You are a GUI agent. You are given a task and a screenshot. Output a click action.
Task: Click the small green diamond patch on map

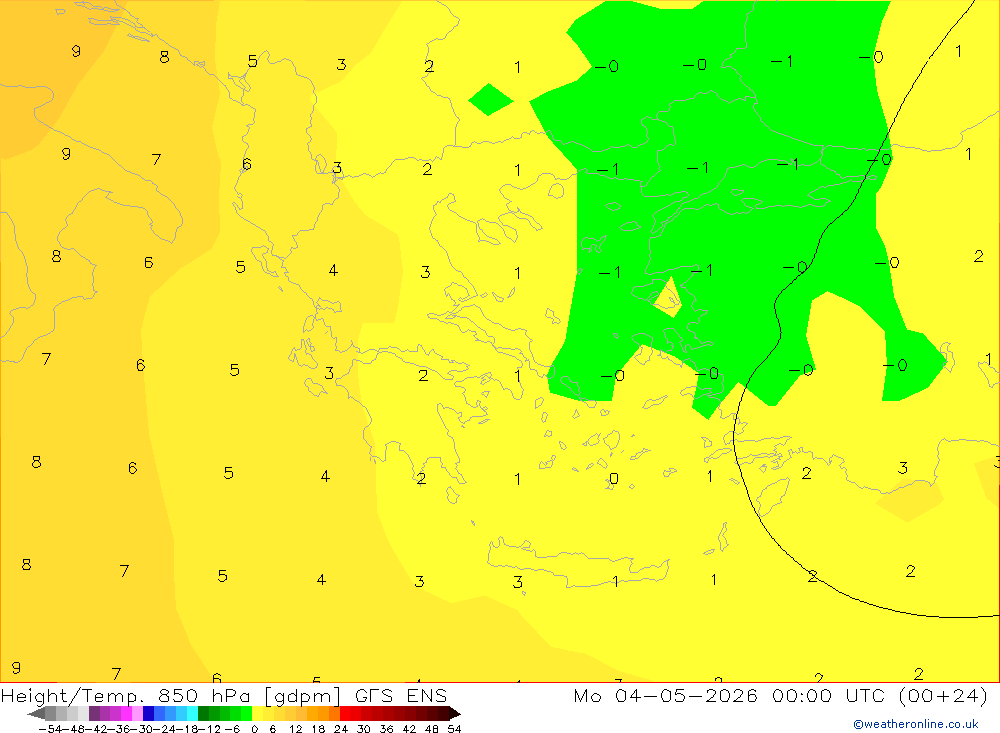pos(490,100)
